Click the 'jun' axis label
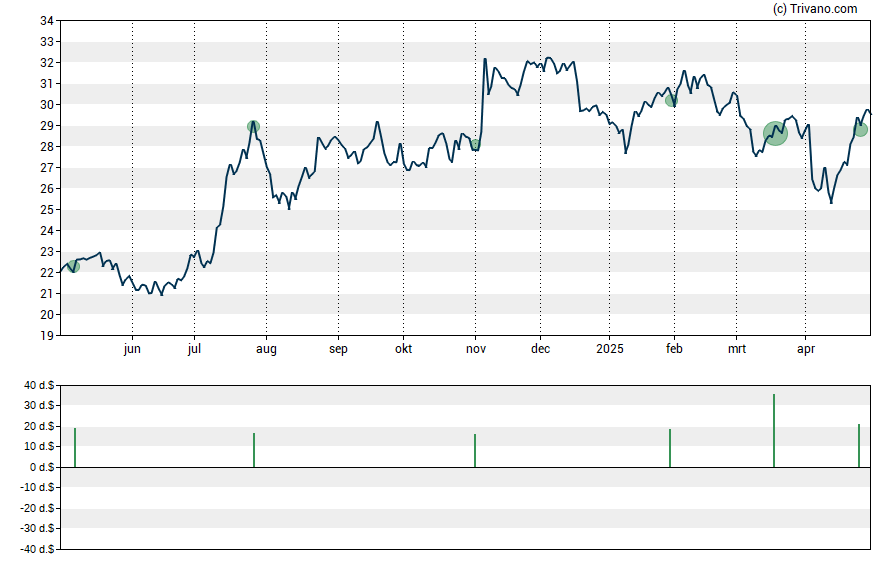 [132, 349]
